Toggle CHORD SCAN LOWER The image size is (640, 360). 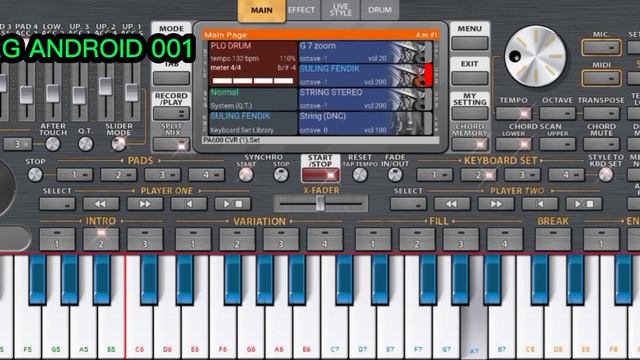[x=513, y=144]
